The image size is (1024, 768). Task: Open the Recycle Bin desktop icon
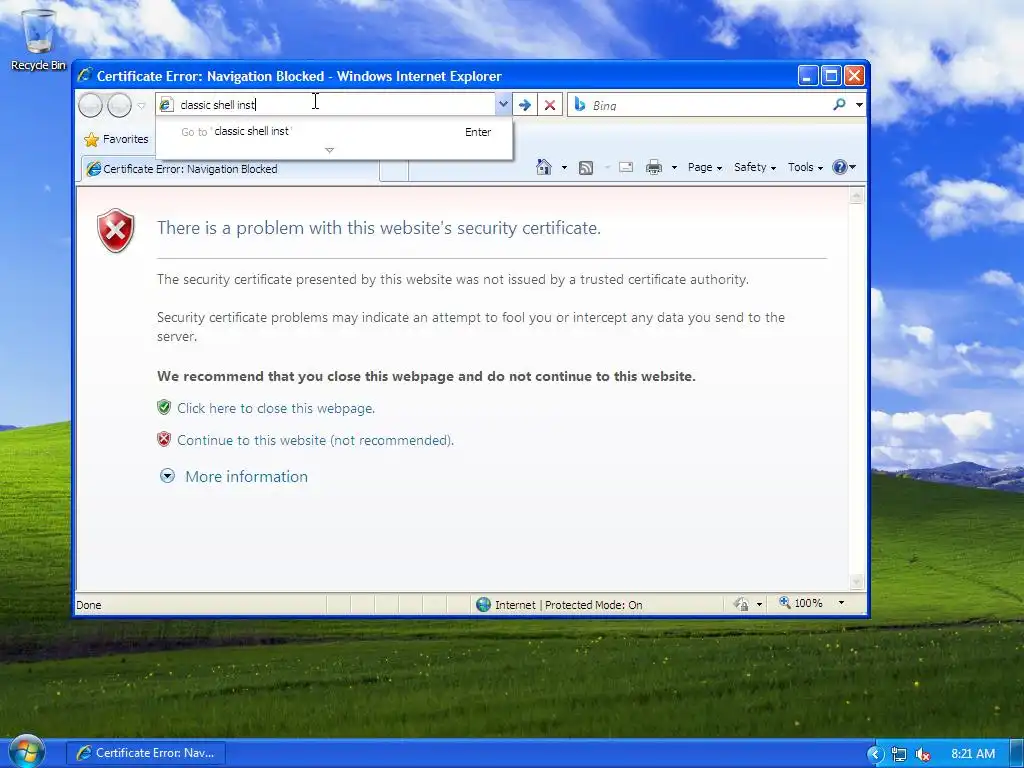[39, 39]
